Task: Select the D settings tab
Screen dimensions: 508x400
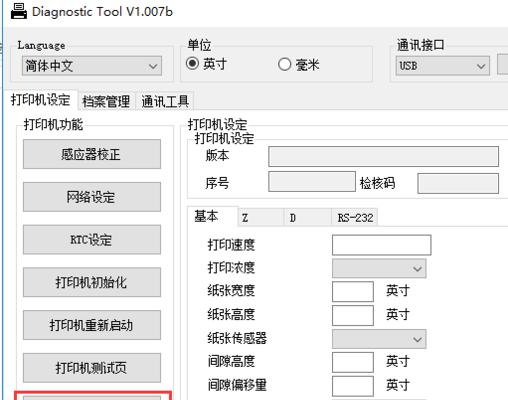Action: [308, 218]
